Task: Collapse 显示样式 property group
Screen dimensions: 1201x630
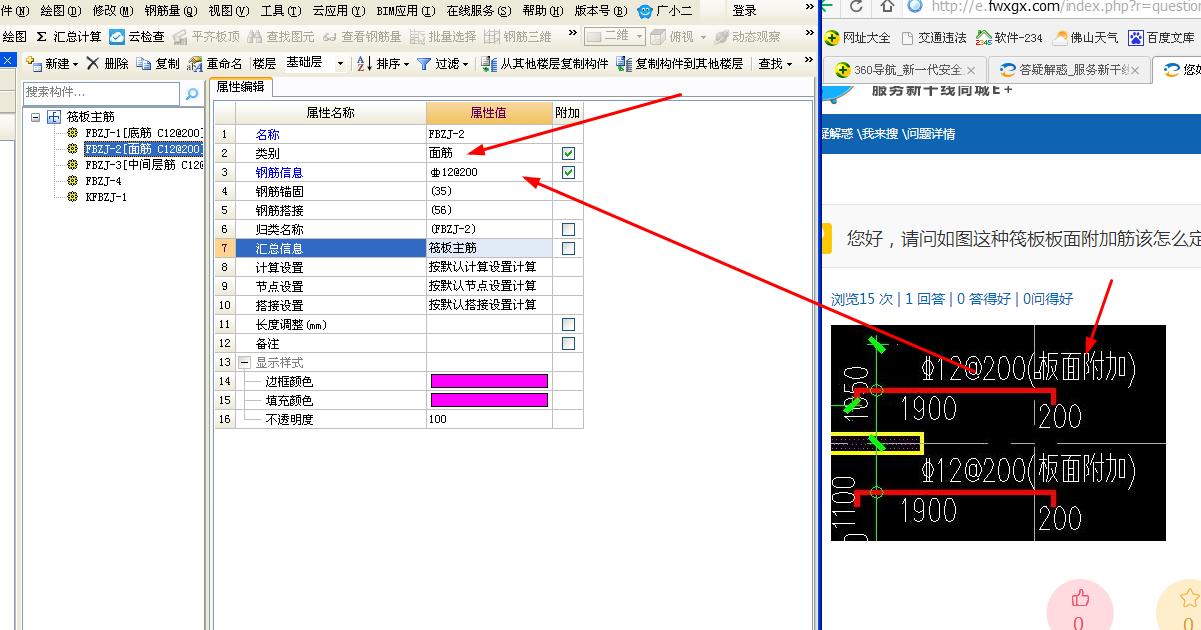Action: tap(244, 362)
